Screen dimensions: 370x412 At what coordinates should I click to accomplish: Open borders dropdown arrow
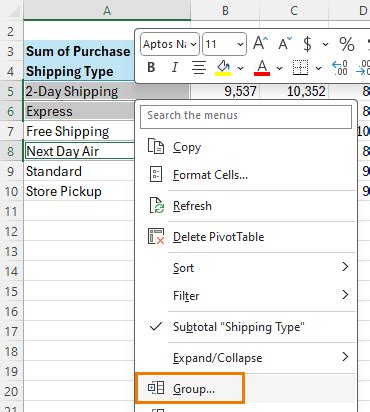[318, 68]
